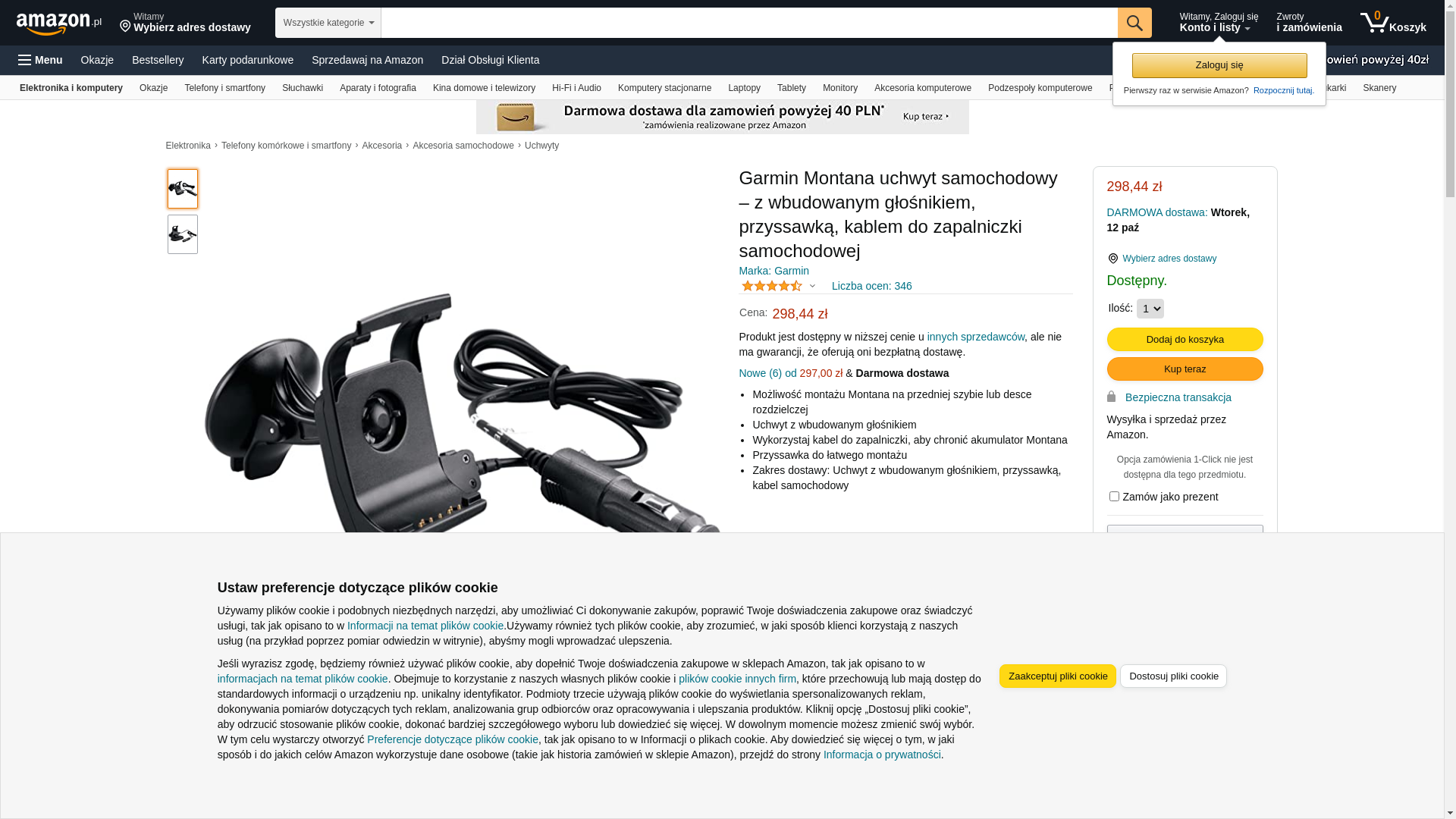Click the star rating icons

pos(771,286)
